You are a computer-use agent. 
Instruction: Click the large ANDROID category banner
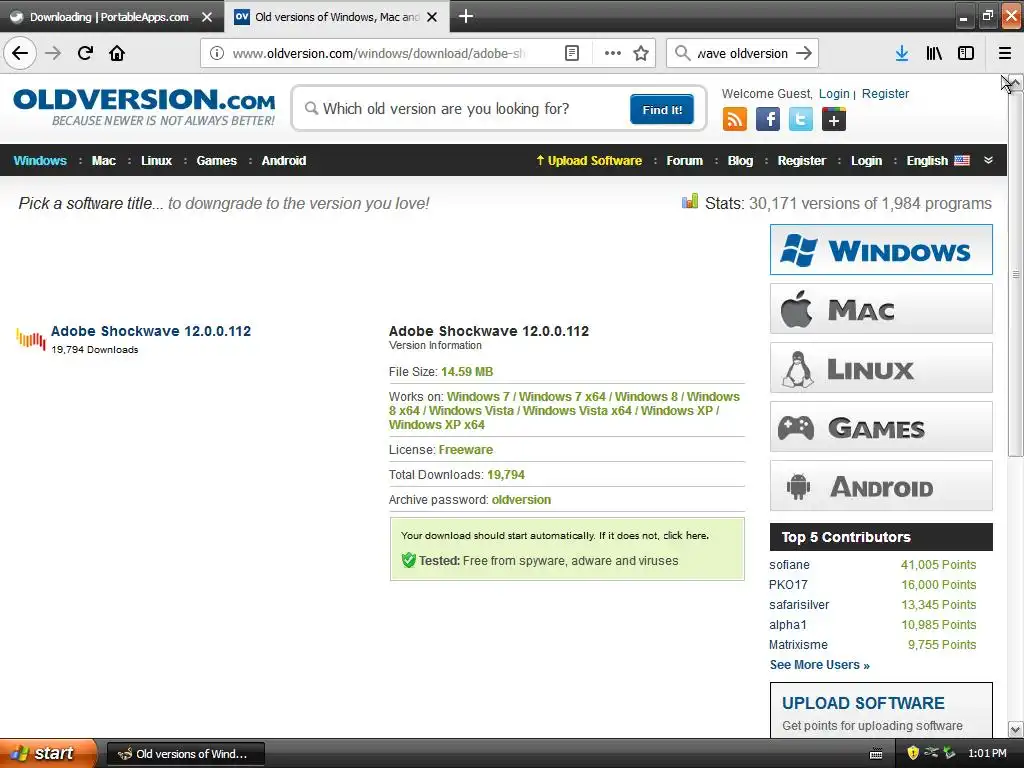point(881,486)
